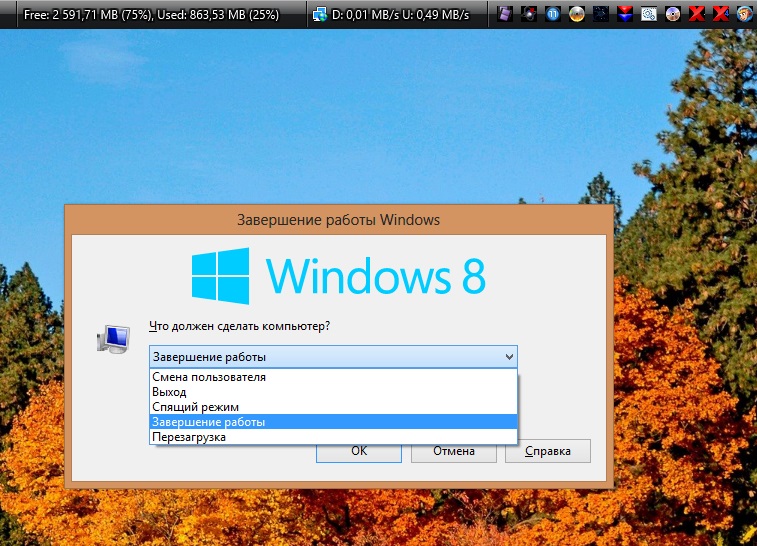Collapse the shutdown action dropdown arrow
The width and height of the screenshot is (757, 546).
tap(509, 357)
